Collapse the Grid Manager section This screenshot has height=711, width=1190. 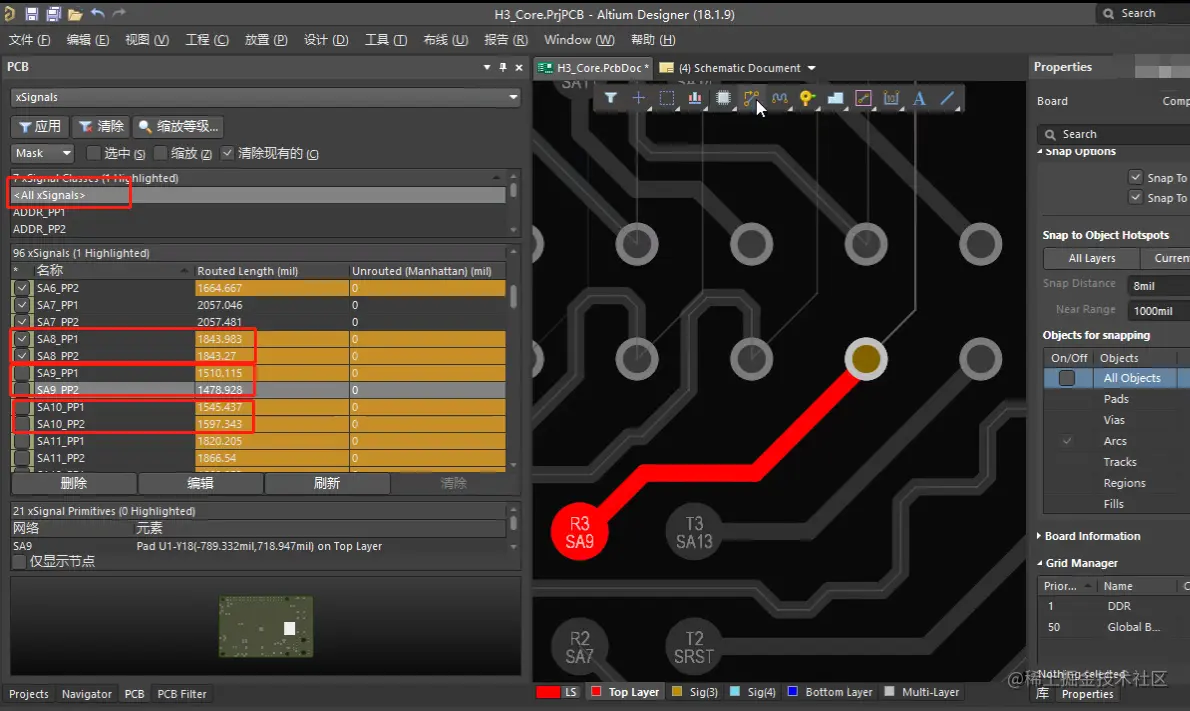click(1040, 563)
